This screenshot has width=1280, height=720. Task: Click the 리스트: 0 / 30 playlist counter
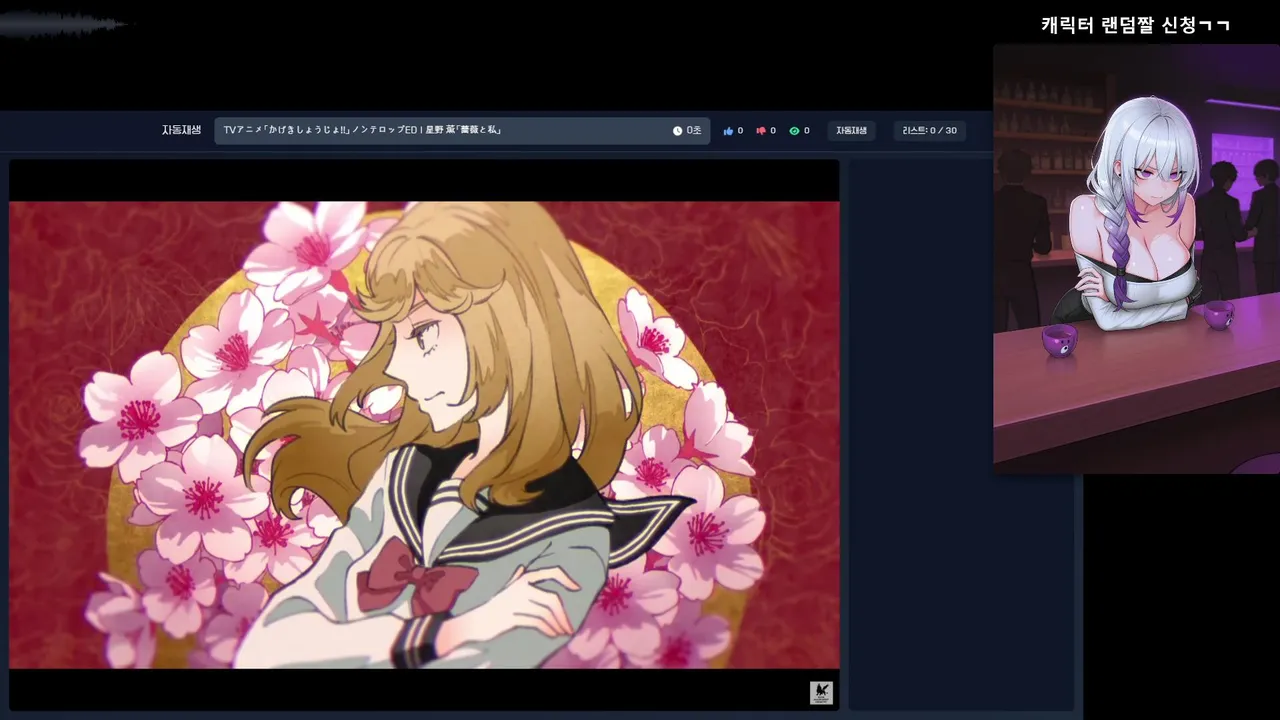929,131
